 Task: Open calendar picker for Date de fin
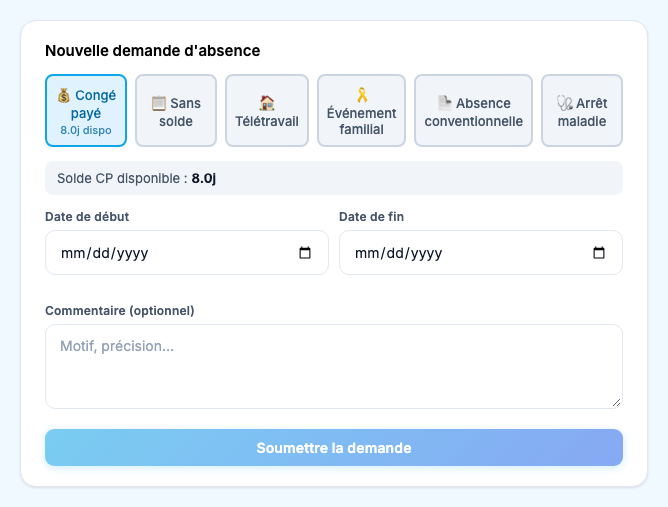click(599, 253)
